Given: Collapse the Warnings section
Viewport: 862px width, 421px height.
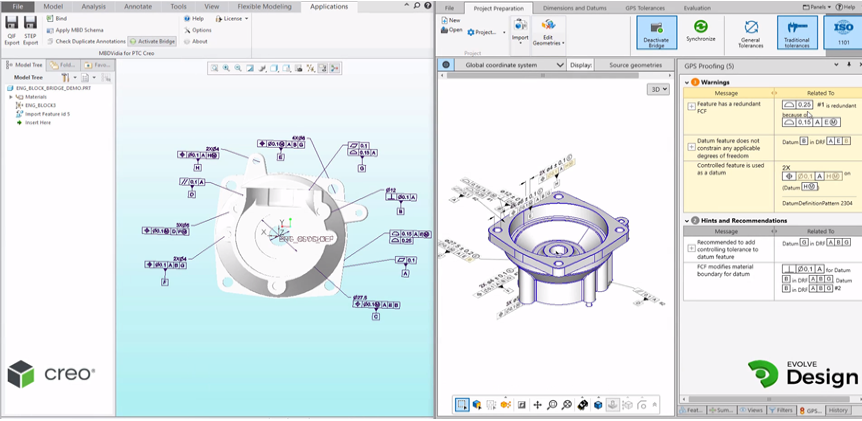Looking at the screenshot, I should pos(687,82).
